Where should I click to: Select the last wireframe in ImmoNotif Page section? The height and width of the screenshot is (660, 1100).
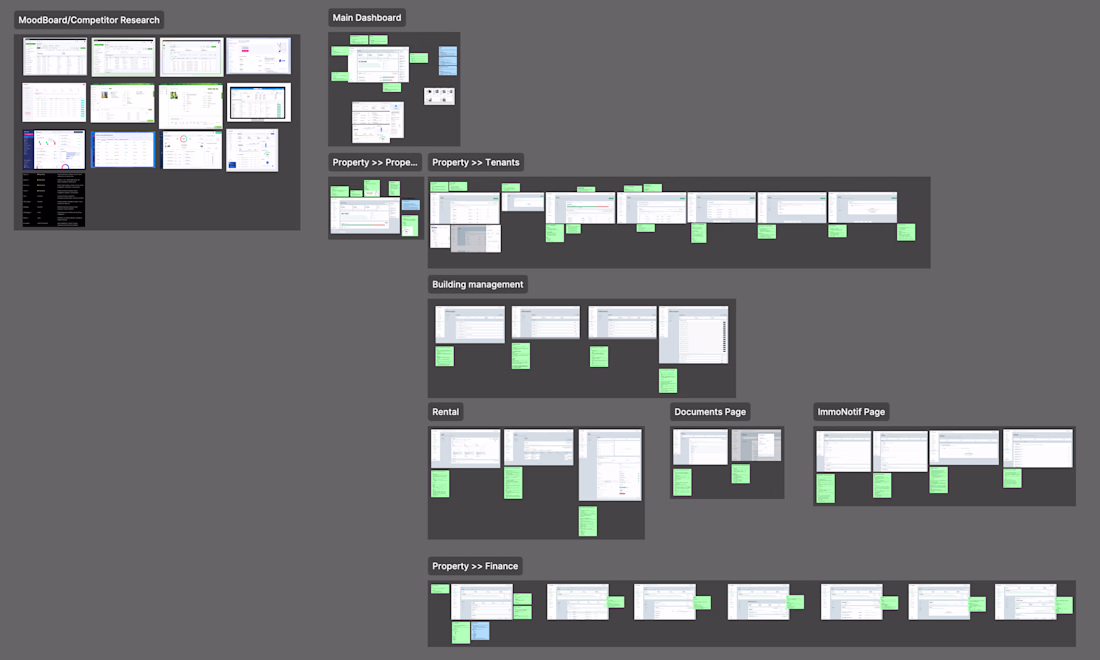tap(1038, 448)
